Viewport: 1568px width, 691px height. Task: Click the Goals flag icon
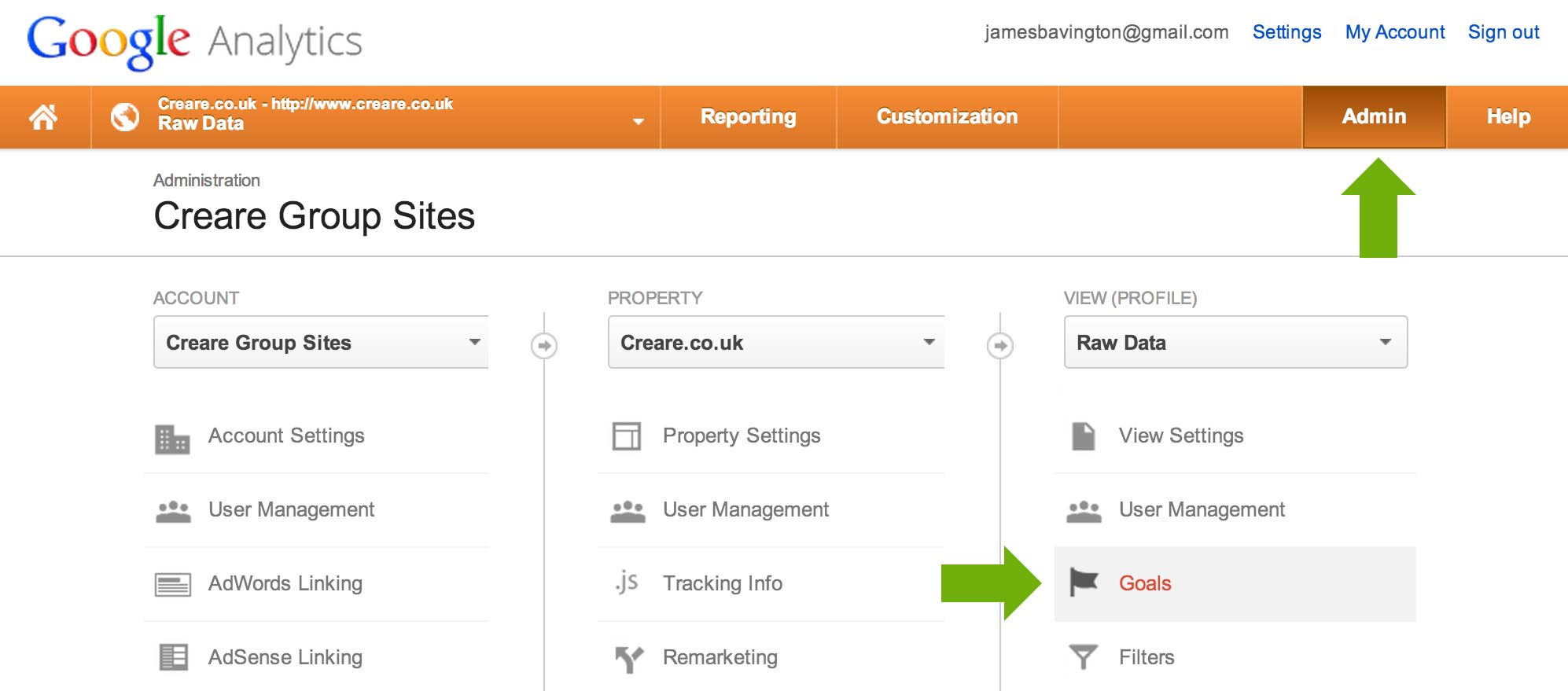tap(1084, 583)
